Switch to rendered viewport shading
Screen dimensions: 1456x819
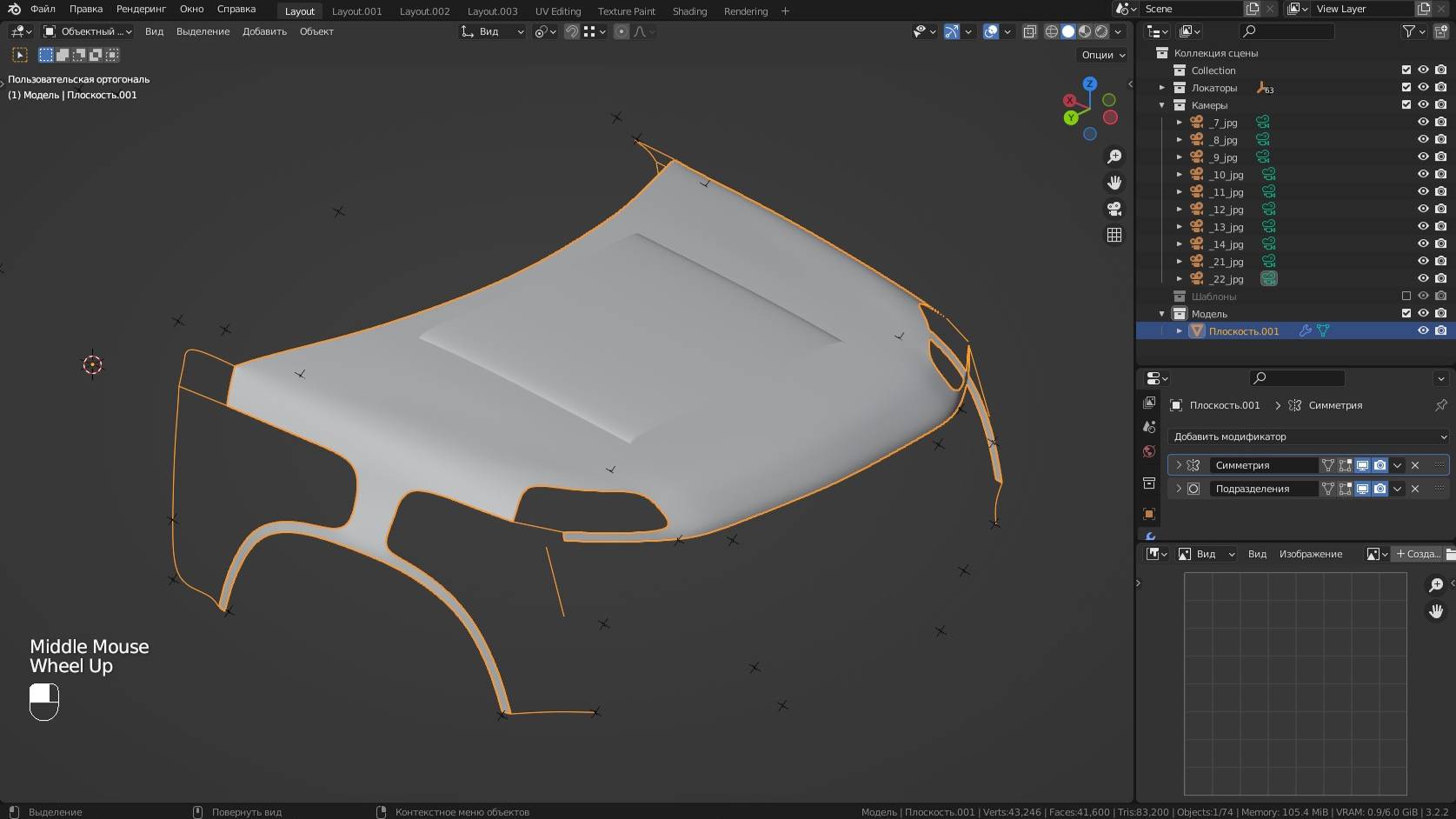1101,31
